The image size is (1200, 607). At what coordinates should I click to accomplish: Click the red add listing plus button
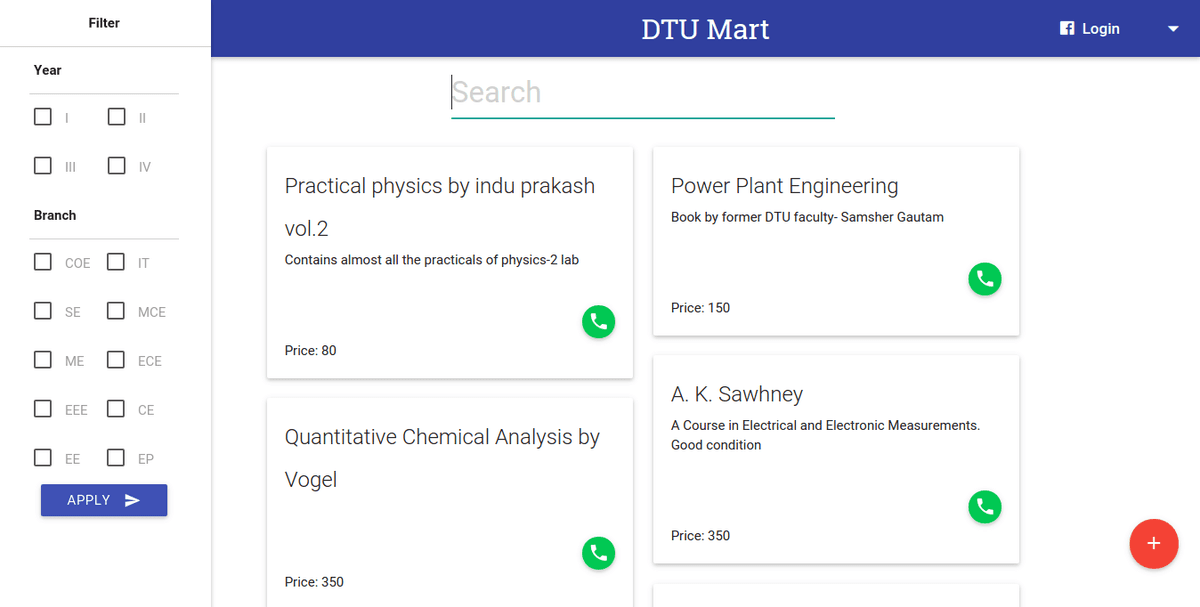(1153, 544)
